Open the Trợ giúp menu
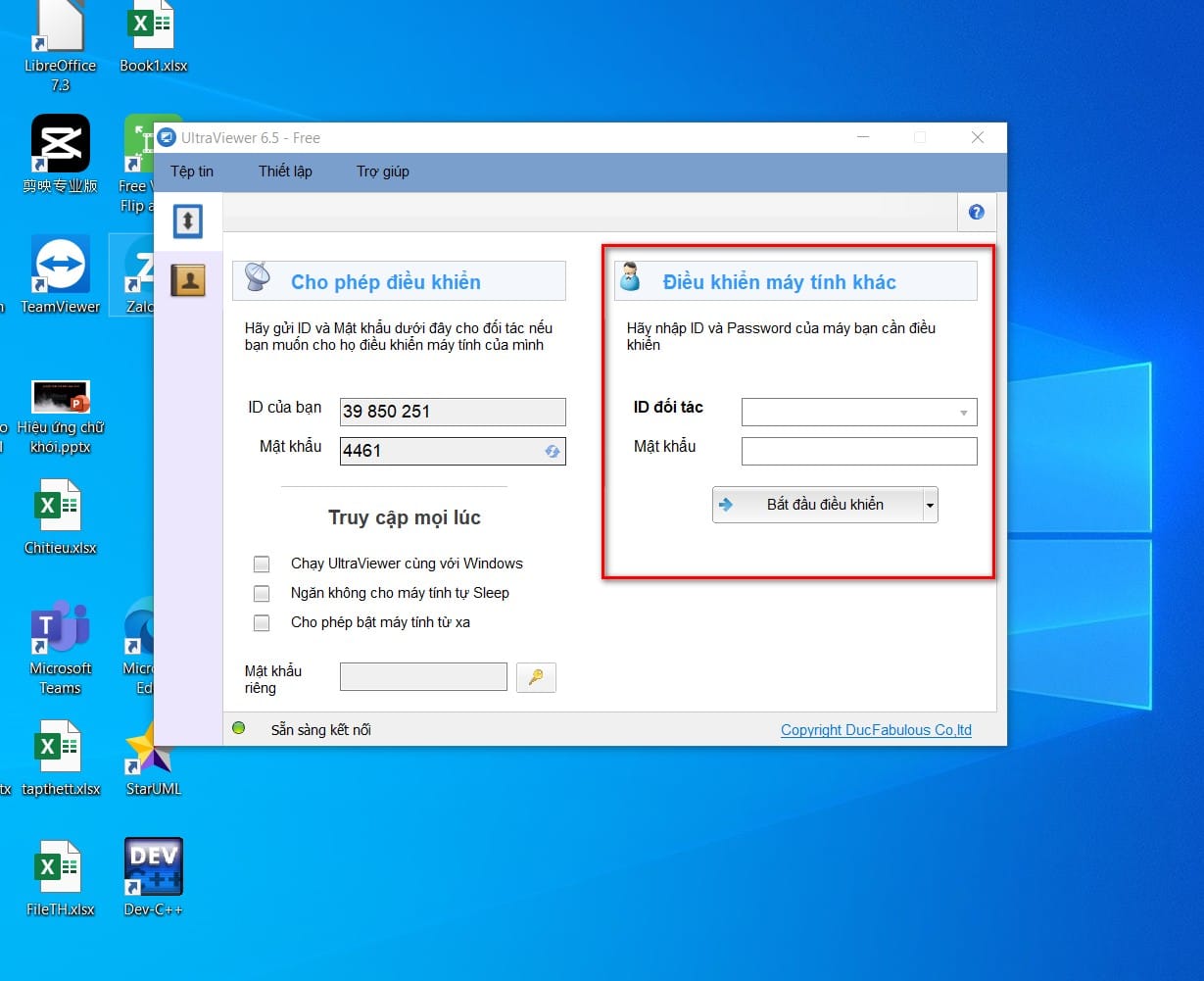The image size is (1204, 981). (x=383, y=172)
